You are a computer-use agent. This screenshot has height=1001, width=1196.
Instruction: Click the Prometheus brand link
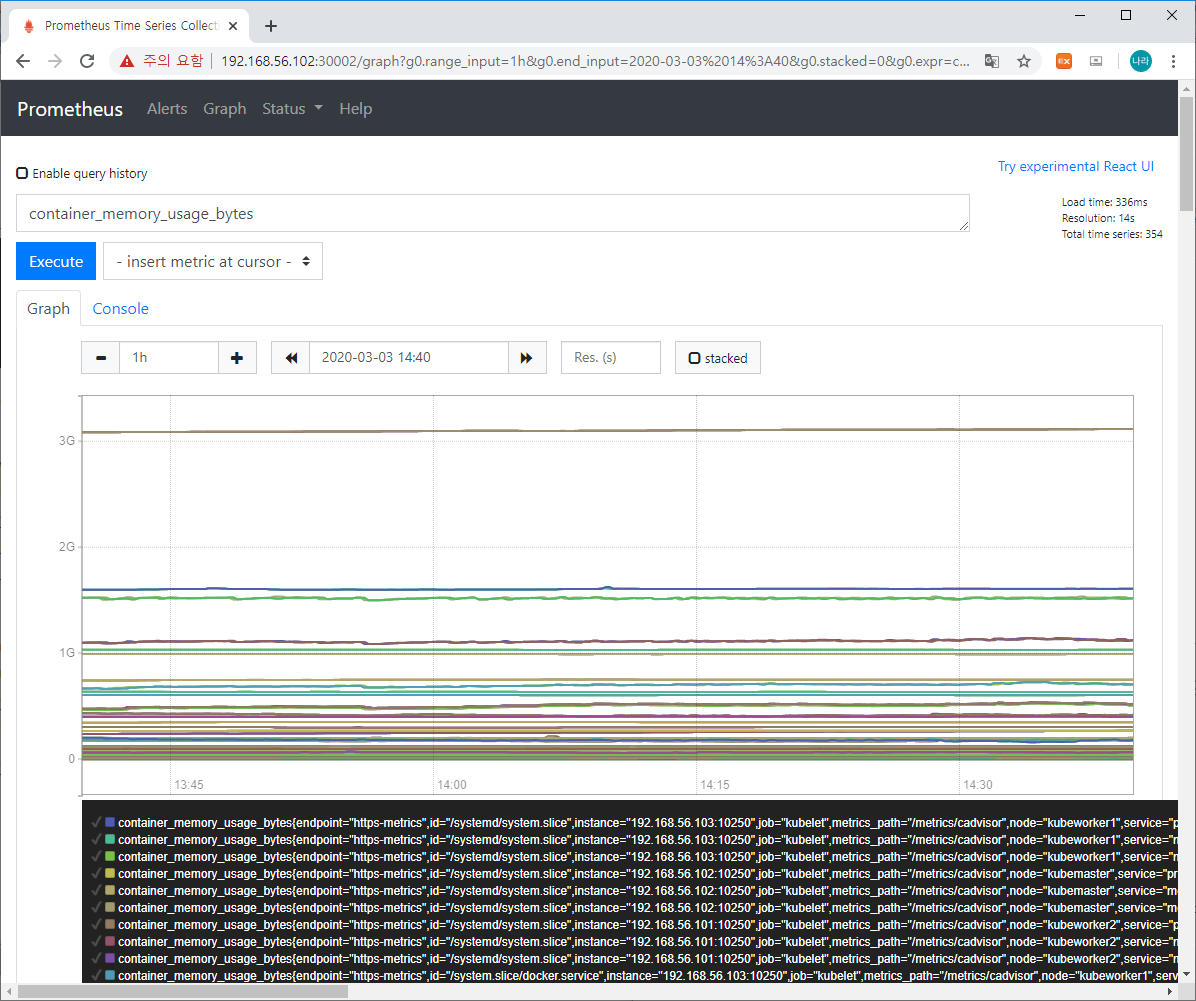click(x=70, y=109)
